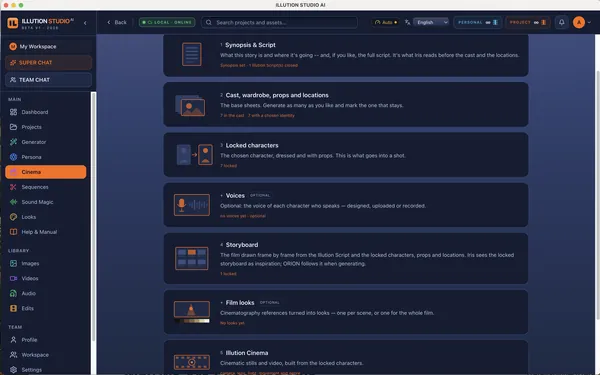Screen dimensions: 600x375
Task: Open the English language dropdown
Action: pyautogui.click(x=431, y=23)
